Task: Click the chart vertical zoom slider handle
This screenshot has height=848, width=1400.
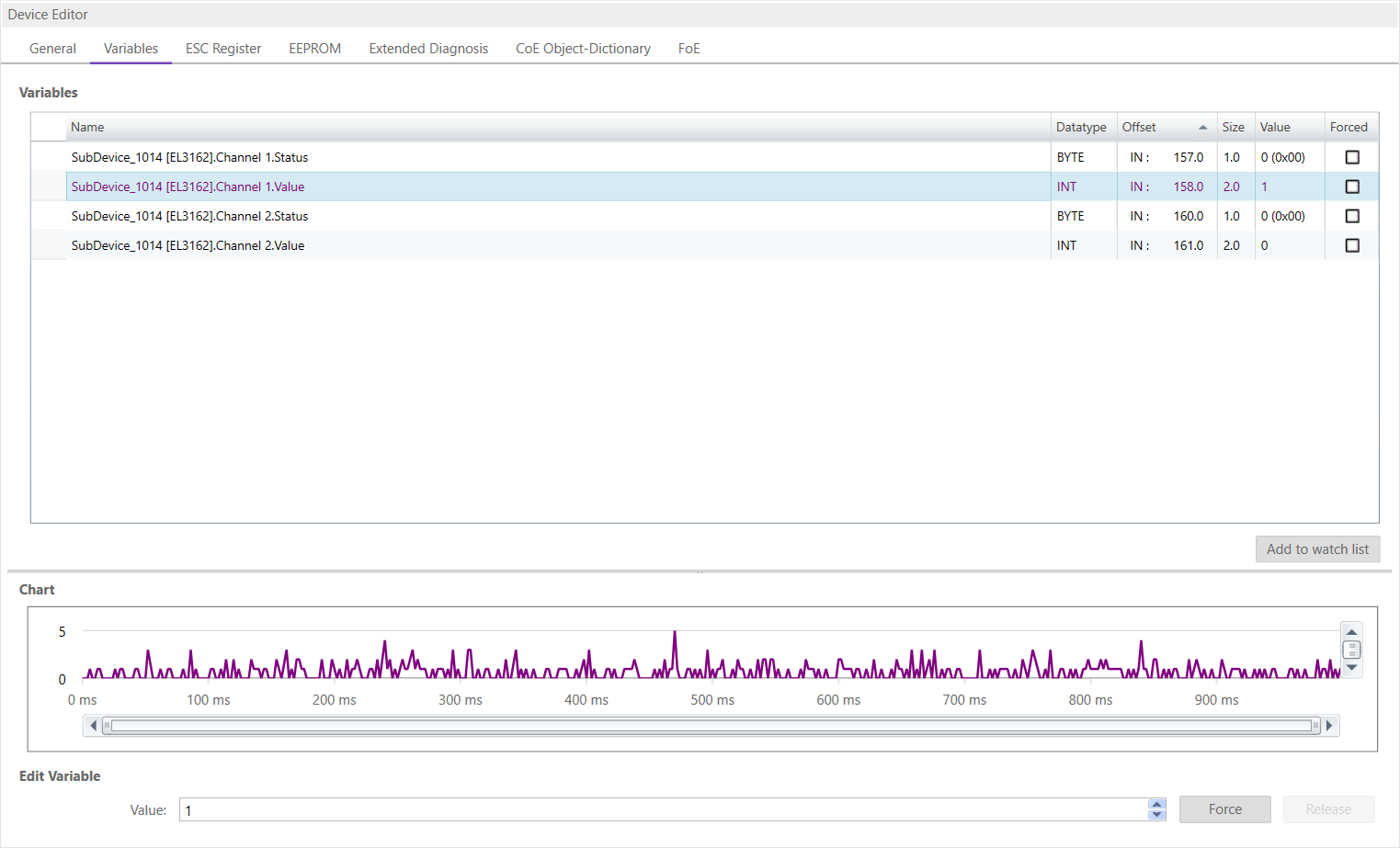Action: [1351, 650]
